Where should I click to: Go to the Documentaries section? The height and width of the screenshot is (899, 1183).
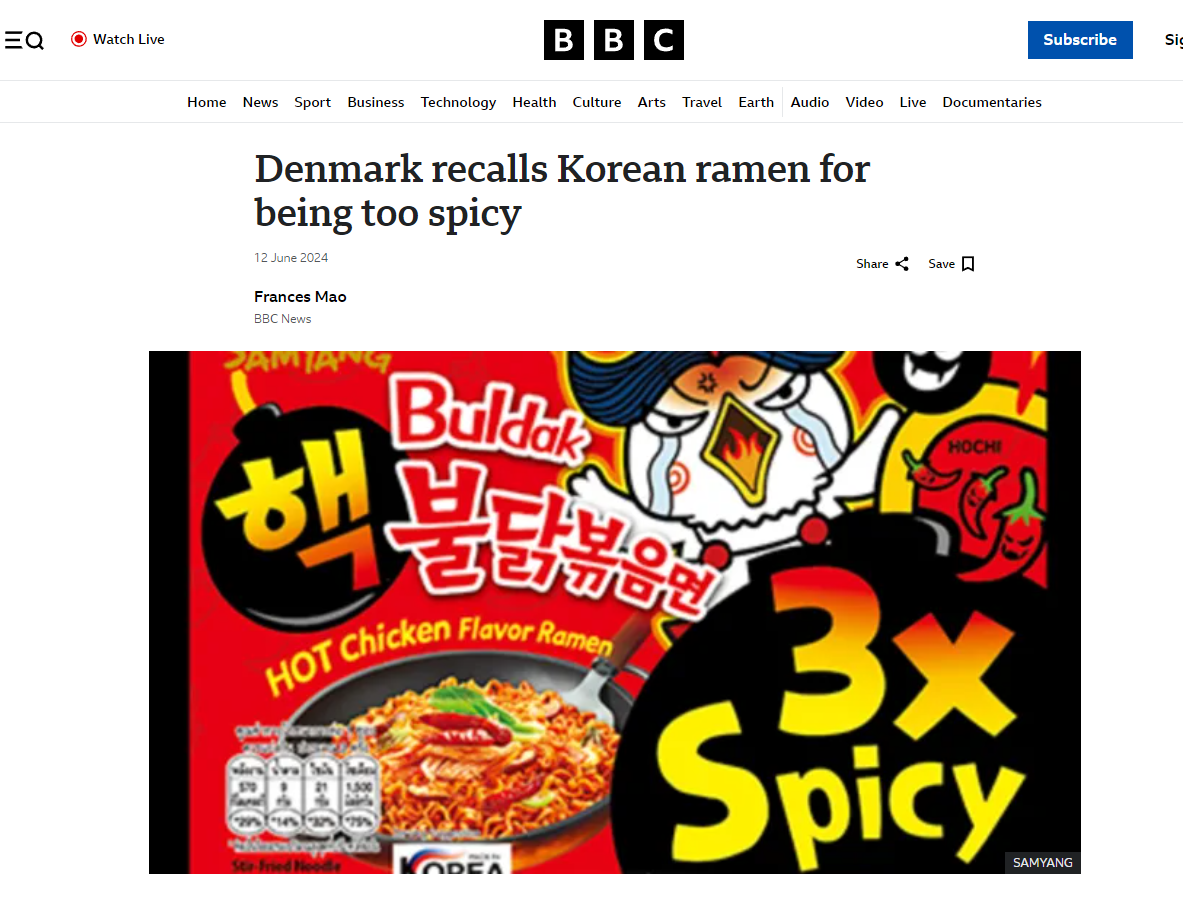(991, 102)
